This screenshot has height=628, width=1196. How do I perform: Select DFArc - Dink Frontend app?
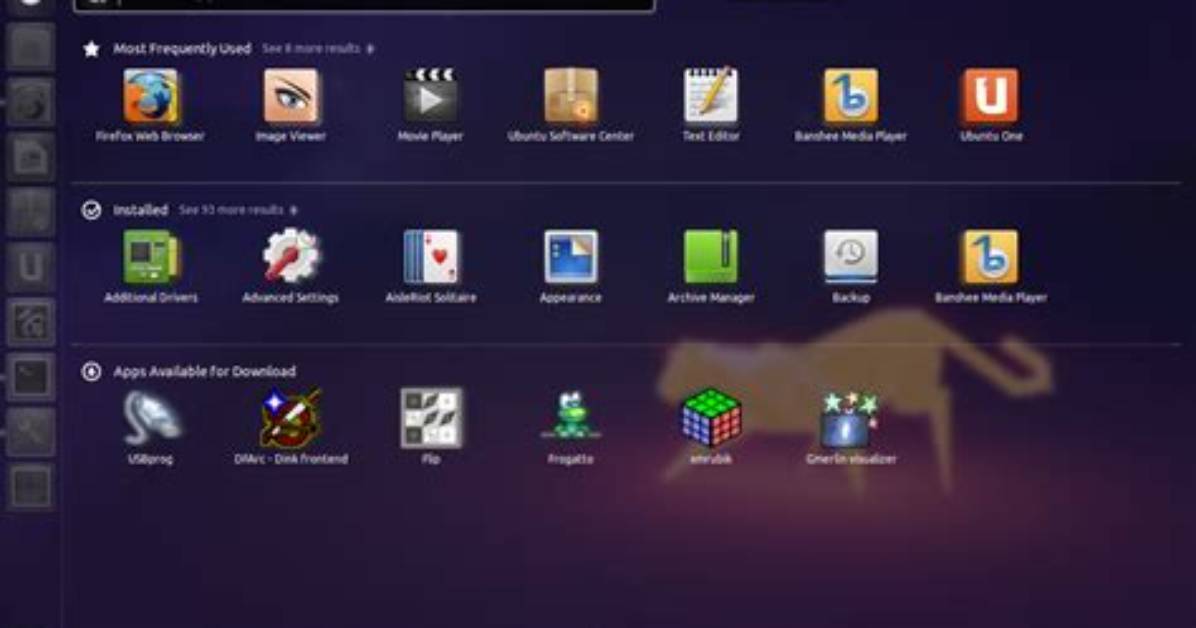(x=291, y=418)
